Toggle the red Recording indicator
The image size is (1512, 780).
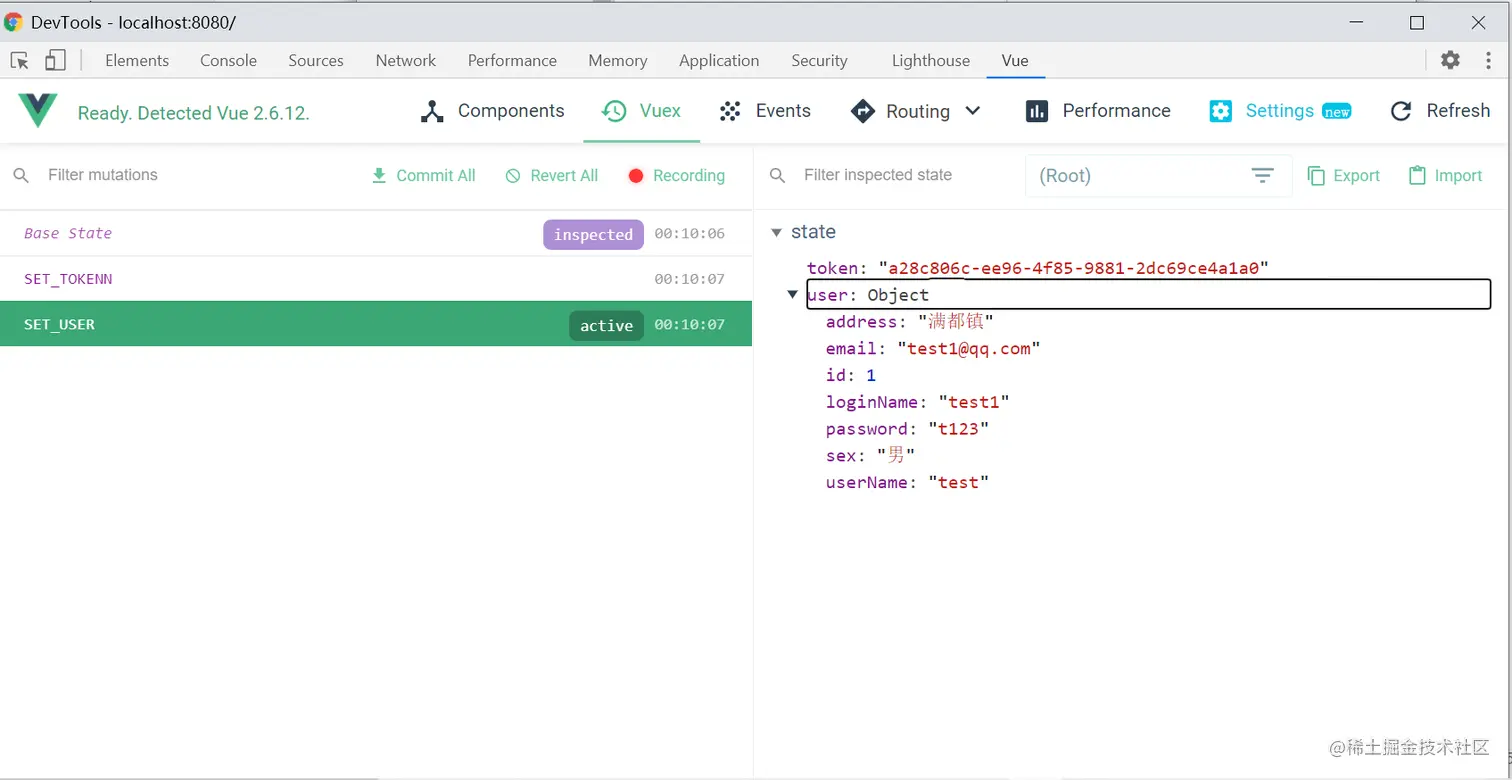[x=636, y=176]
